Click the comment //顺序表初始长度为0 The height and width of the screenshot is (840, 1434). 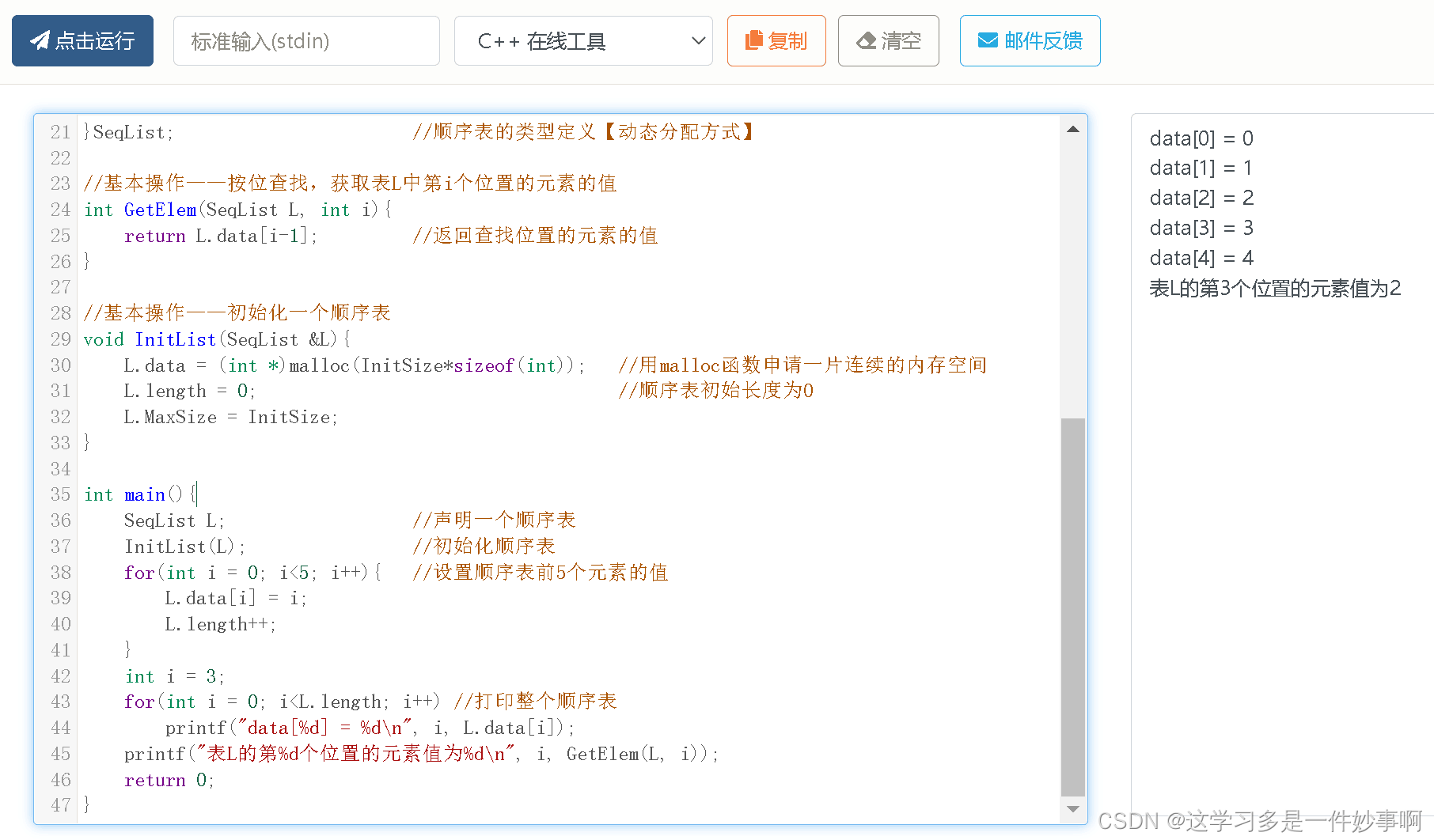tap(715, 390)
